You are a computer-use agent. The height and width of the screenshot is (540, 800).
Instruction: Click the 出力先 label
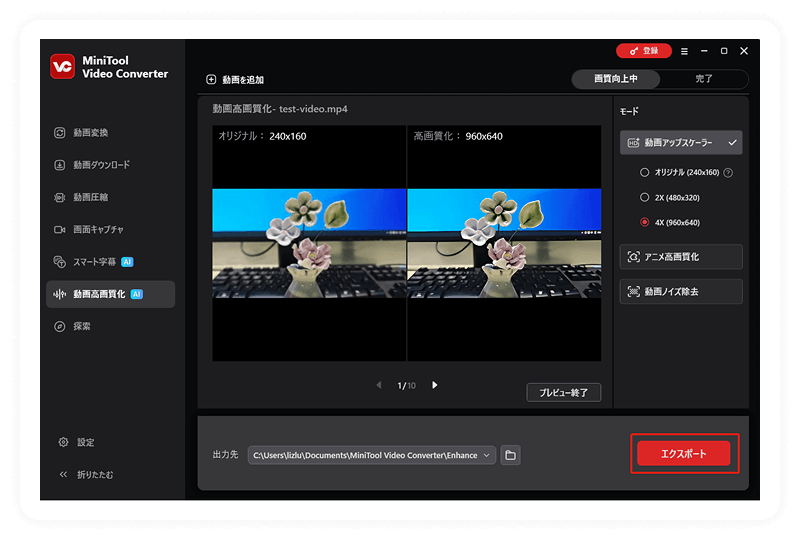coord(225,454)
